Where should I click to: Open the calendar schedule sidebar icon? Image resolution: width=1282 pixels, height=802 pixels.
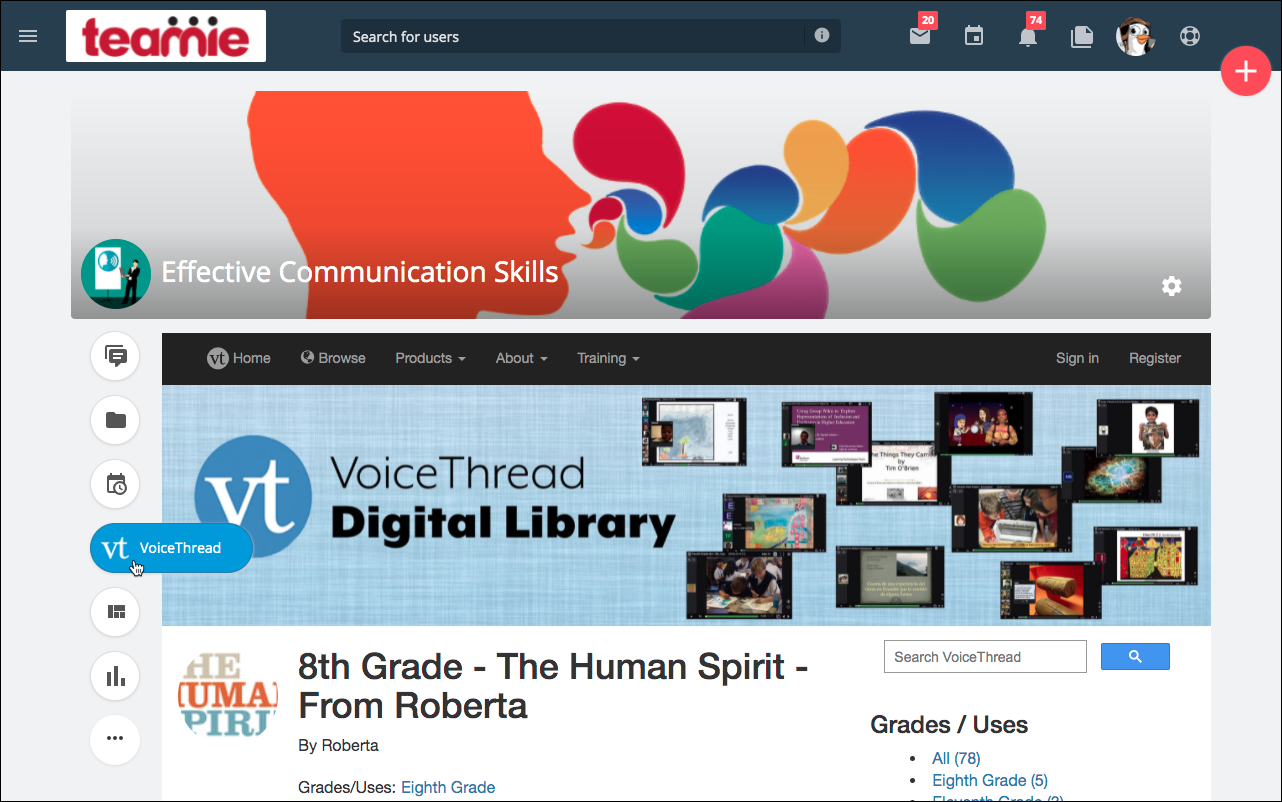(x=115, y=484)
